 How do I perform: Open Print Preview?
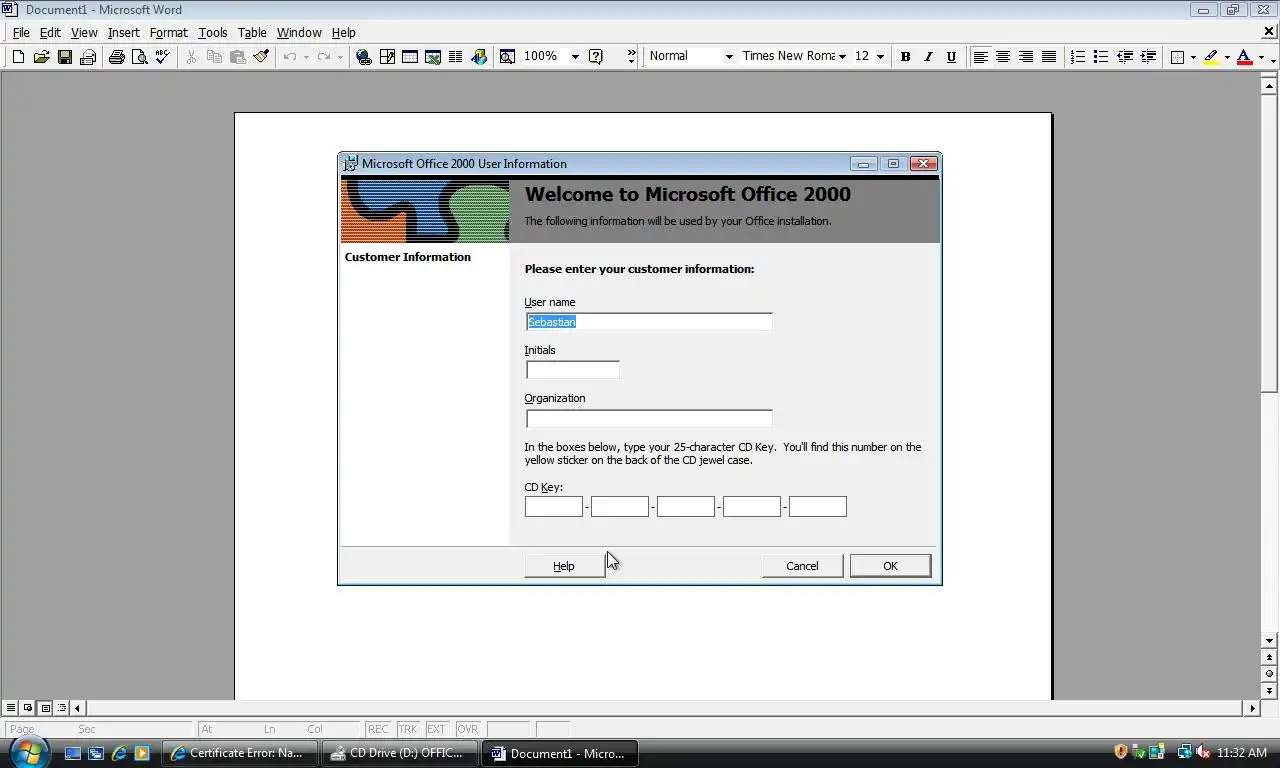coord(139,57)
